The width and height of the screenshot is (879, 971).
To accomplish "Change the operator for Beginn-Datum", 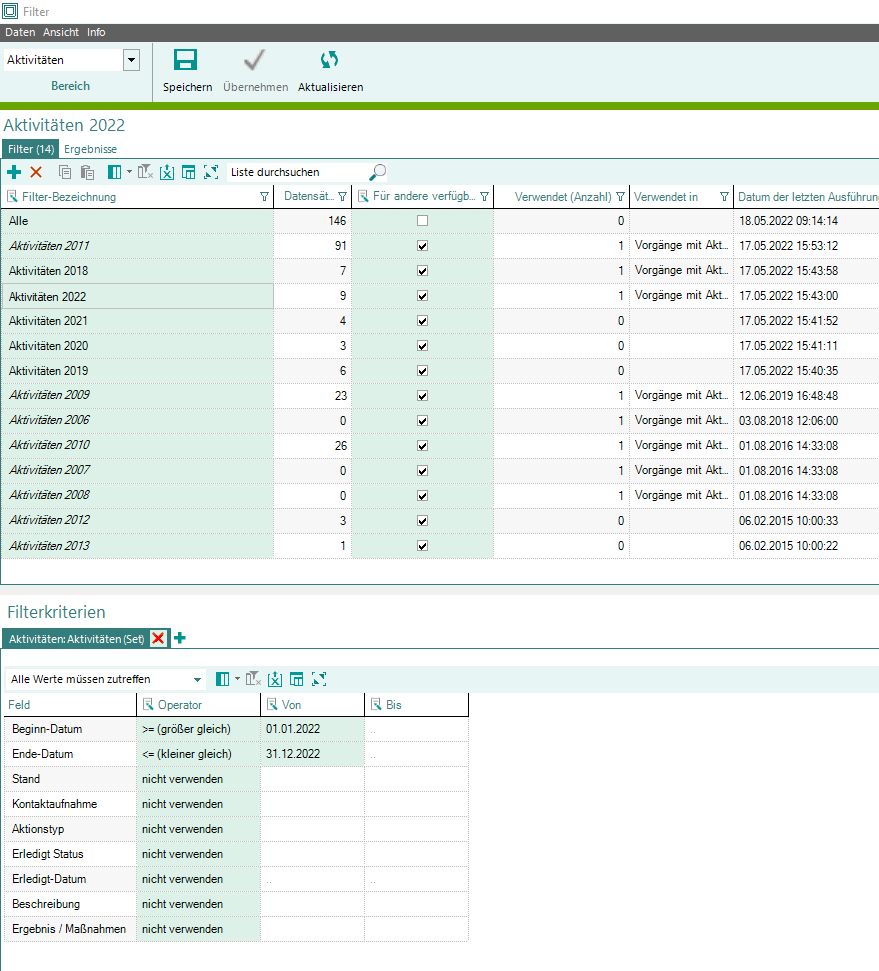I will point(198,729).
